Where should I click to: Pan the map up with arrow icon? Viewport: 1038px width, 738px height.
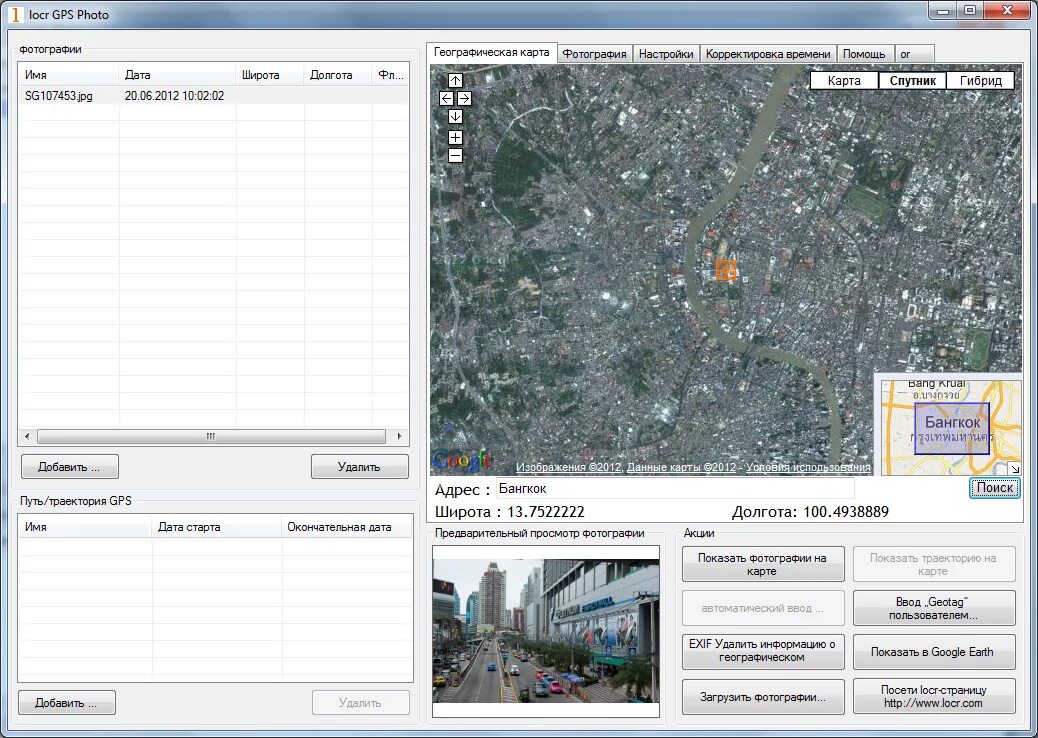[455, 81]
